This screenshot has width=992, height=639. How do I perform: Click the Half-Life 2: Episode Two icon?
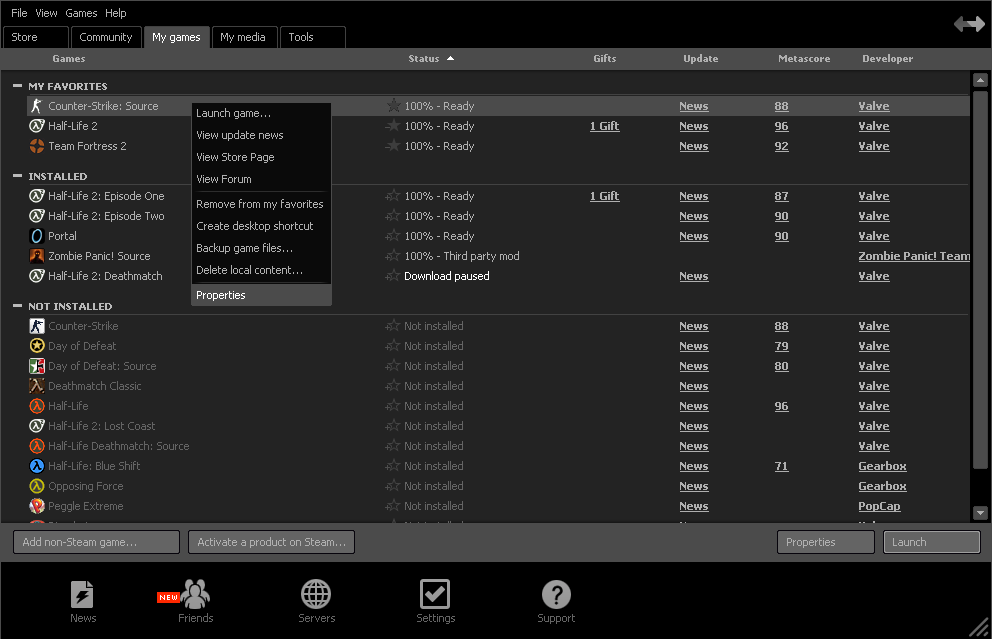pos(37,216)
